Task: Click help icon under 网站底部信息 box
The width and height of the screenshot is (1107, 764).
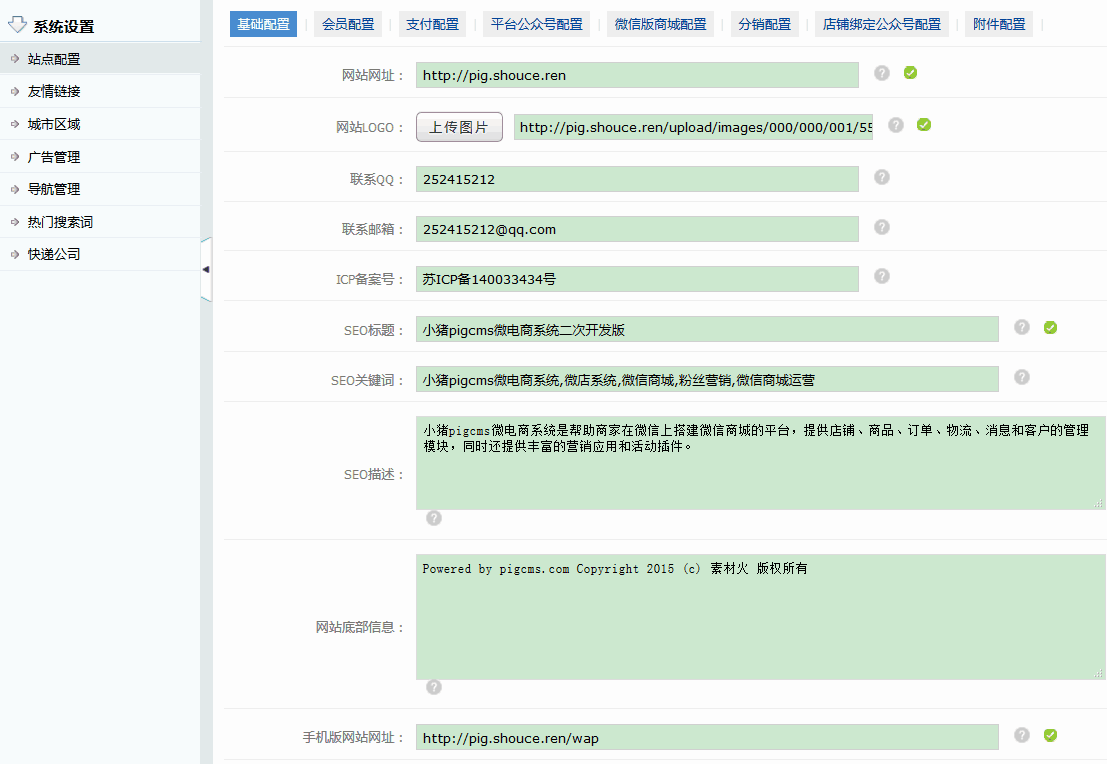Action: click(x=433, y=687)
